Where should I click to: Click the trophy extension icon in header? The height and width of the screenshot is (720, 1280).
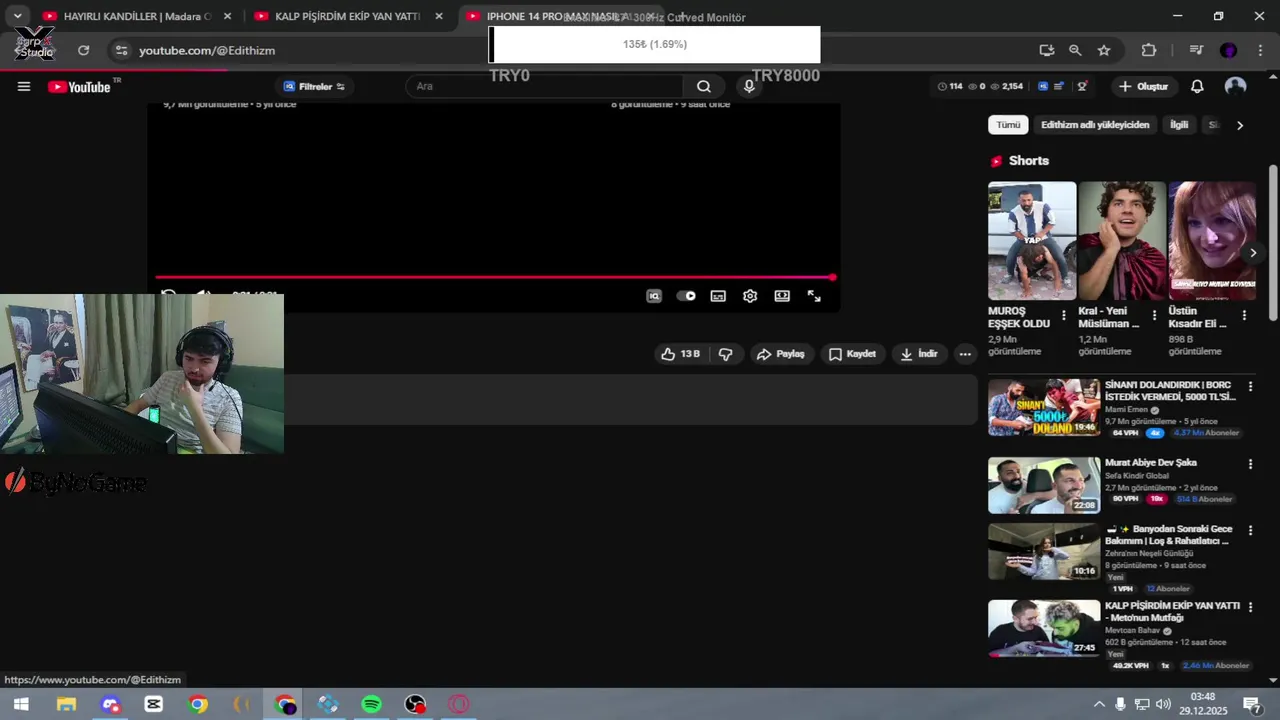point(1082,86)
